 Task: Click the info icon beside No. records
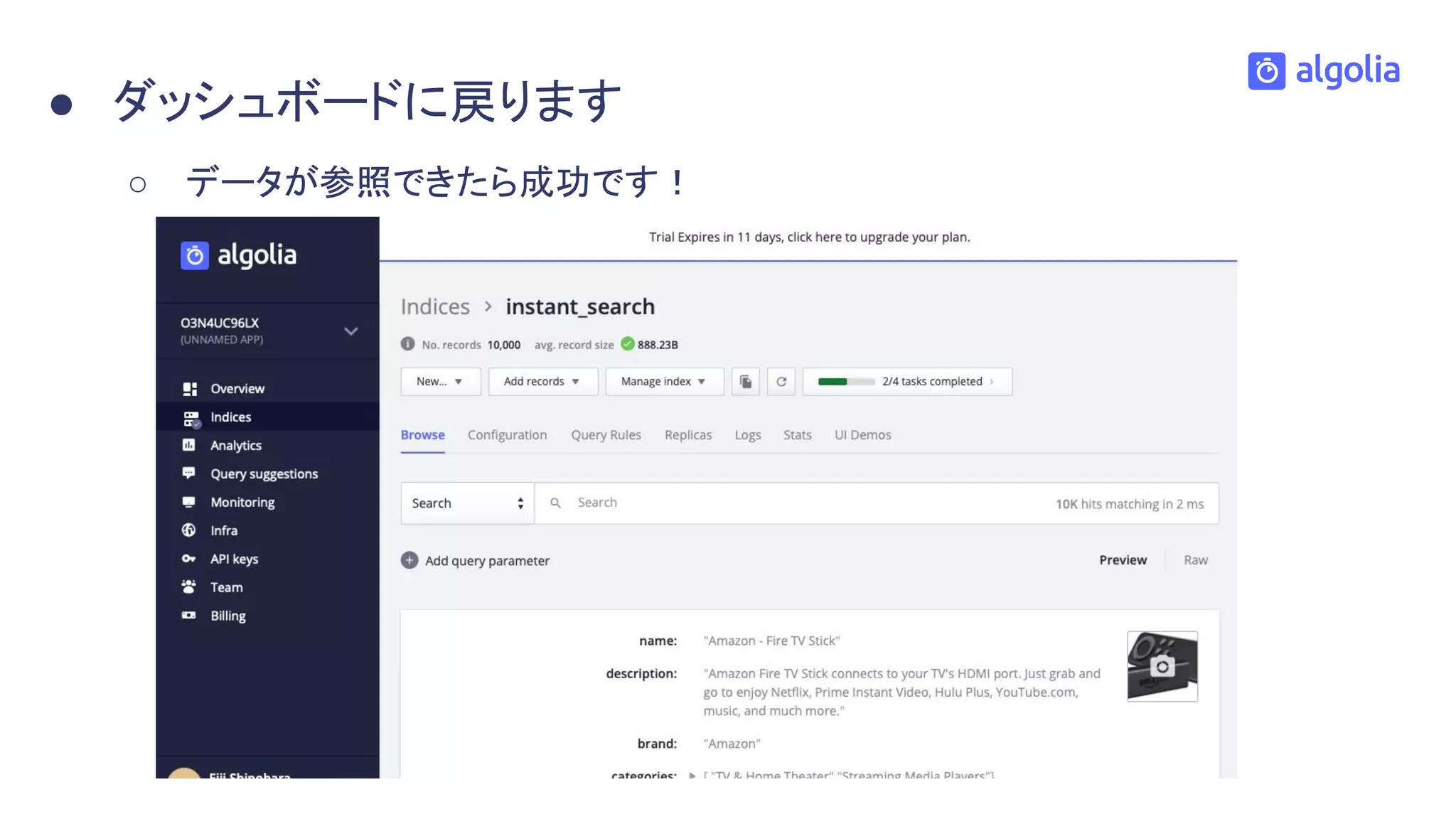[407, 344]
